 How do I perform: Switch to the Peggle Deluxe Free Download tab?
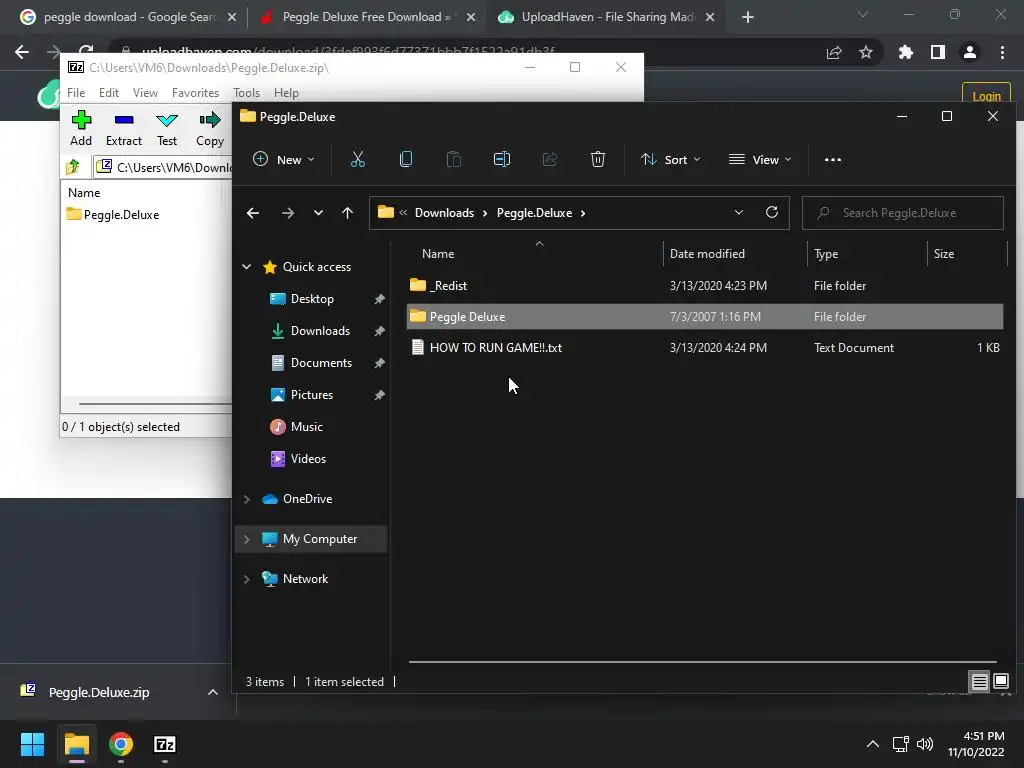click(366, 17)
